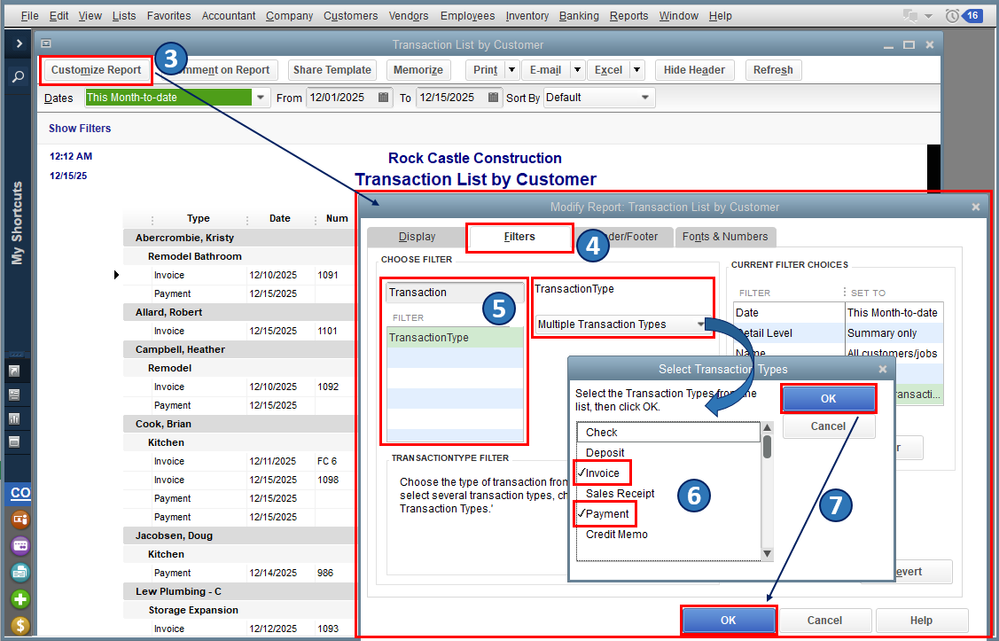Open the Reports menu
The height and width of the screenshot is (641, 999).
click(x=628, y=16)
